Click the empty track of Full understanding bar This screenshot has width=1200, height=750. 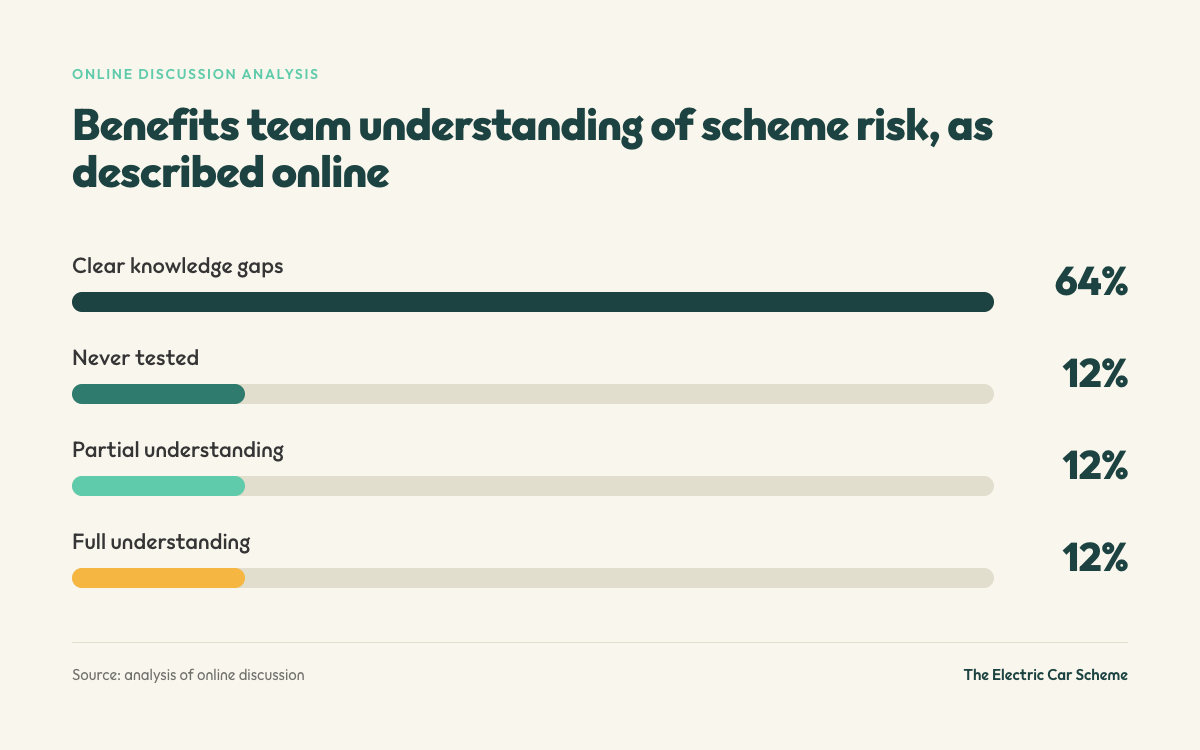pos(619,578)
